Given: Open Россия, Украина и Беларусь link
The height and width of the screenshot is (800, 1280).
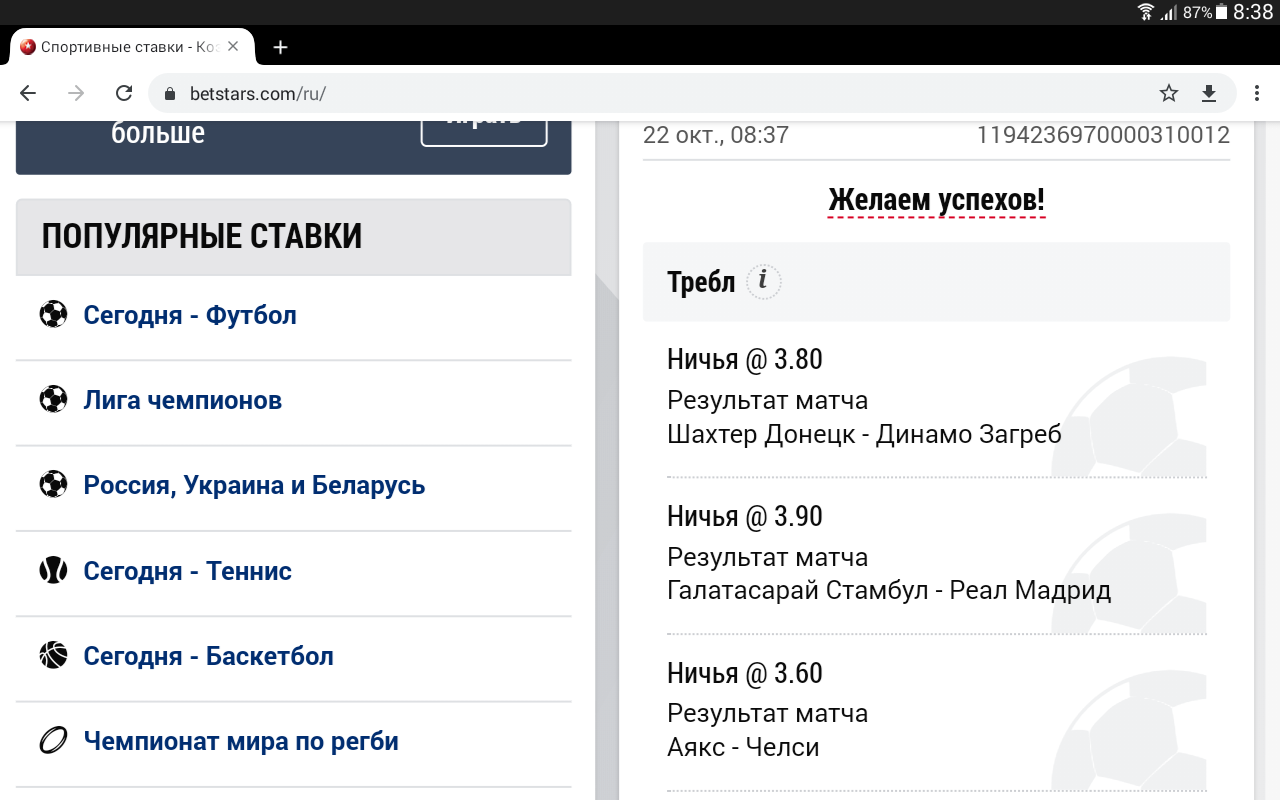Looking at the screenshot, I should click(x=254, y=485).
